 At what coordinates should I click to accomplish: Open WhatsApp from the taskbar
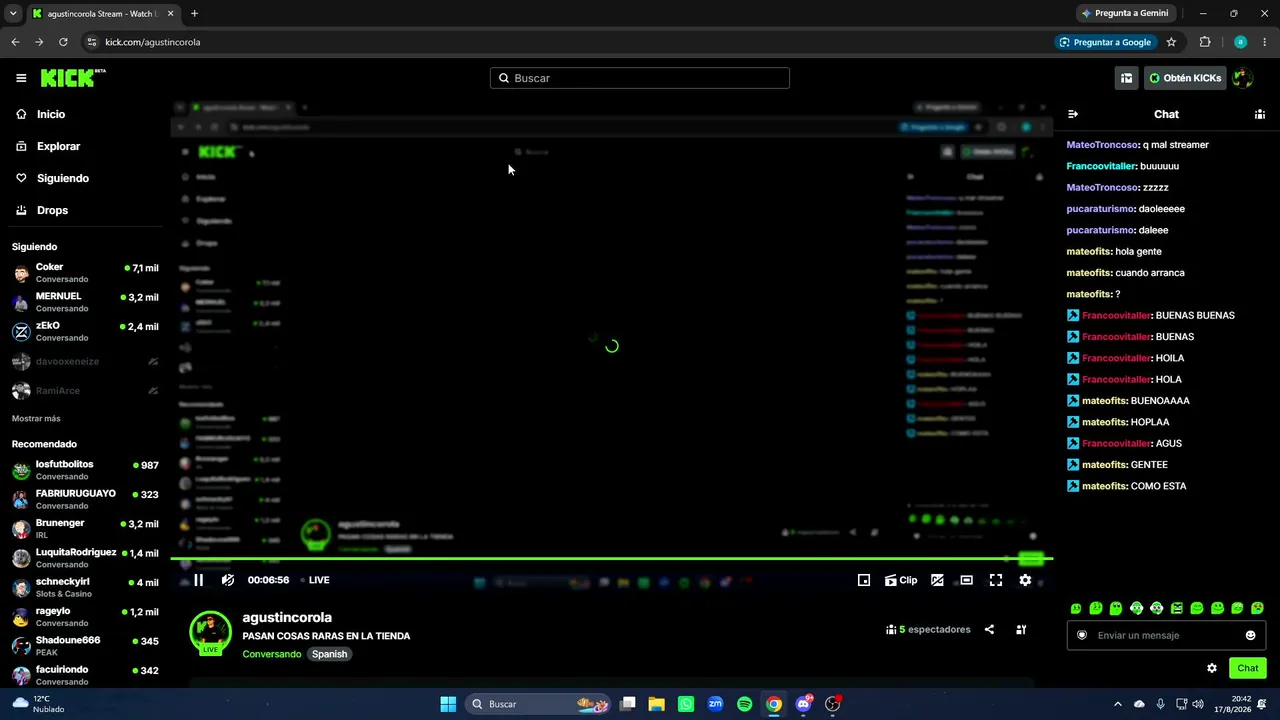(x=686, y=704)
